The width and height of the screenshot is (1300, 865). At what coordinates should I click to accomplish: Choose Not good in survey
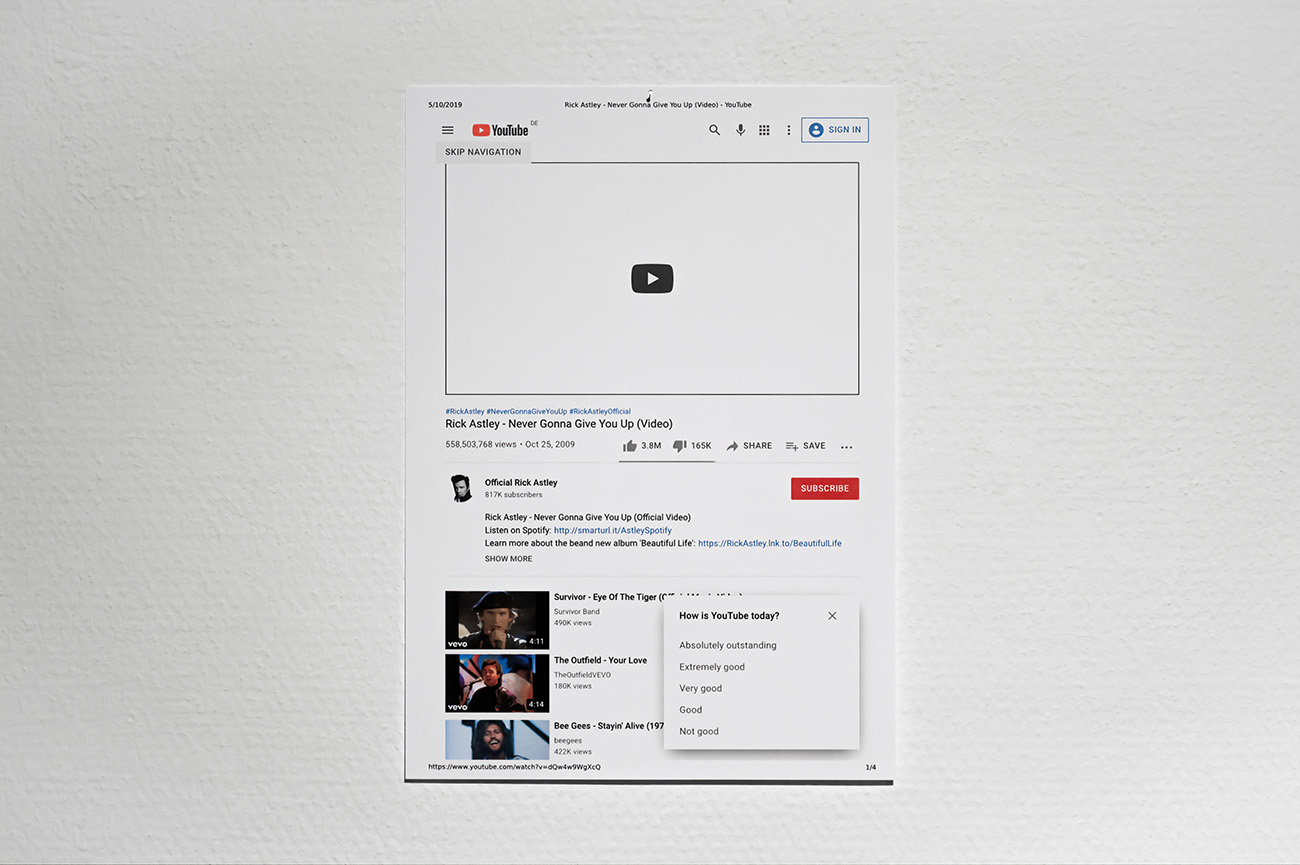coord(699,732)
